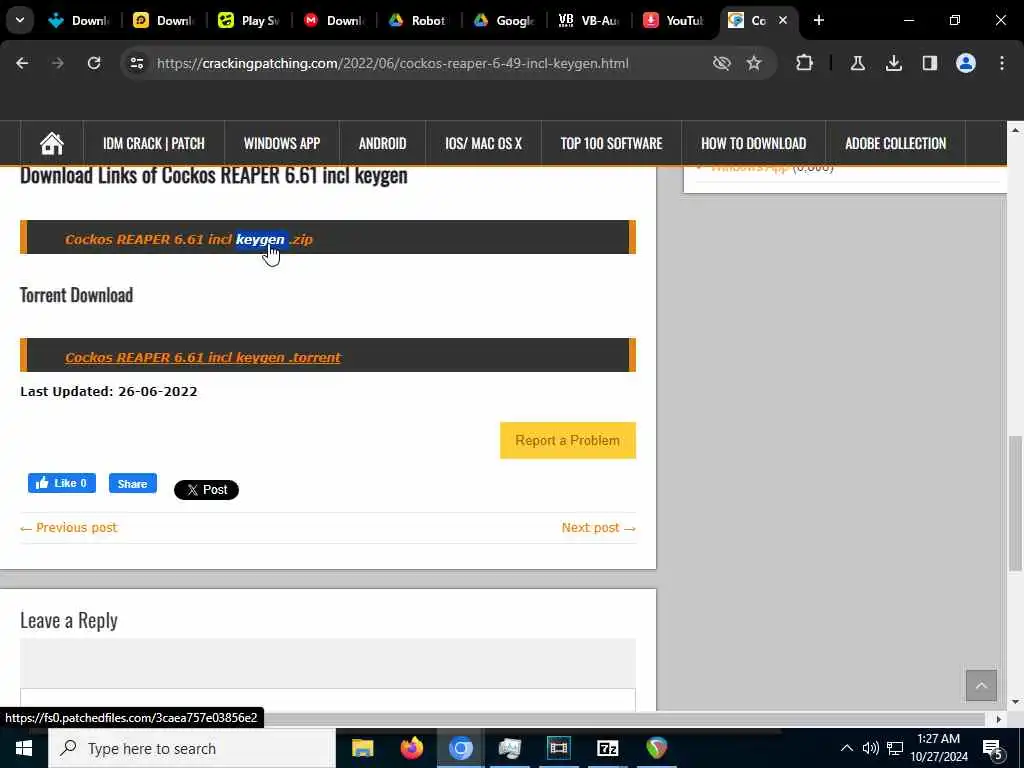Click the site Home icon

52,143
